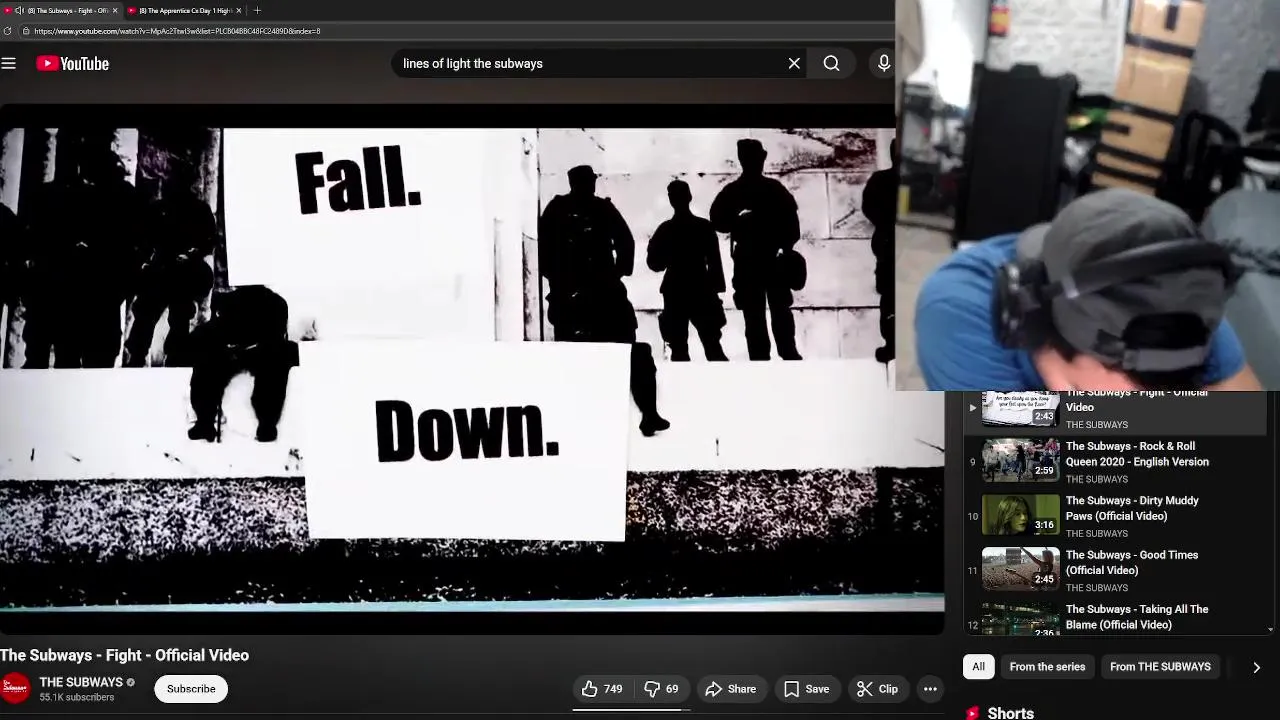Play 'Rock & Roll Queen 2020 - English Version' thumbnail
Screen dimensions: 1280x720
point(1020,461)
